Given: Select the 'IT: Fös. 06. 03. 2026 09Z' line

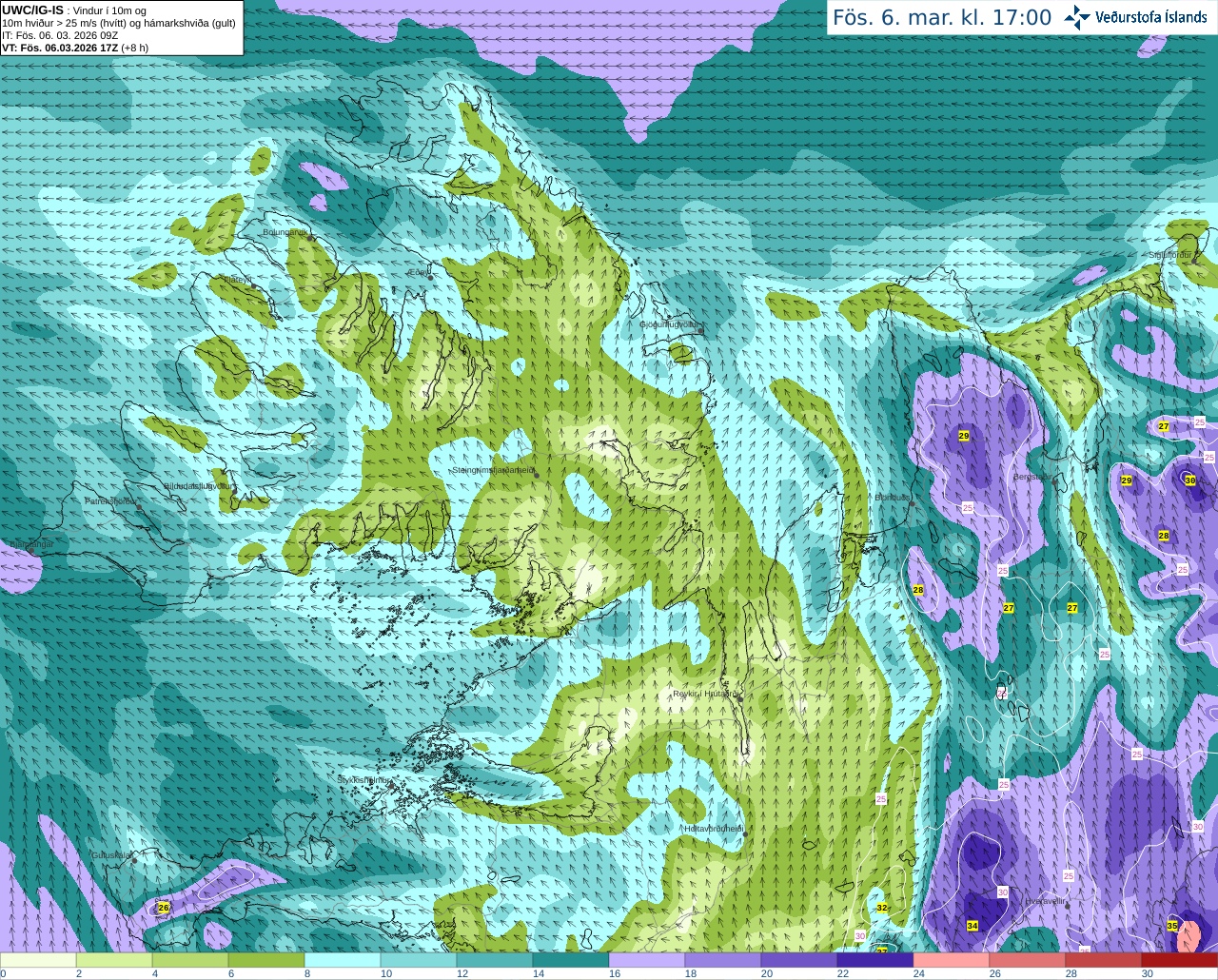Looking at the screenshot, I should (60, 35).
